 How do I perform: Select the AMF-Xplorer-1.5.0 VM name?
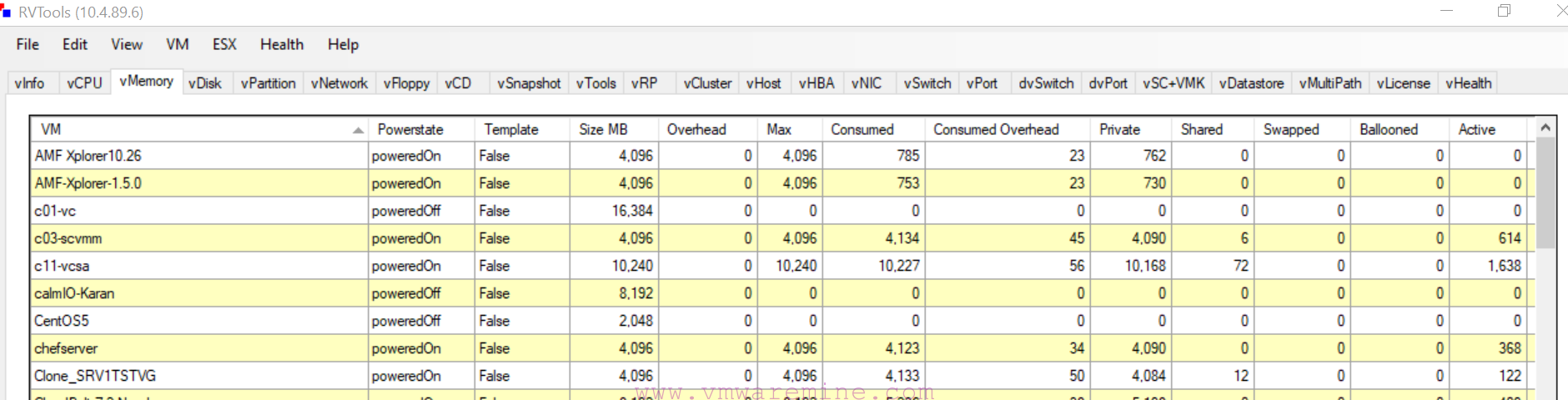[x=88, y=183]
